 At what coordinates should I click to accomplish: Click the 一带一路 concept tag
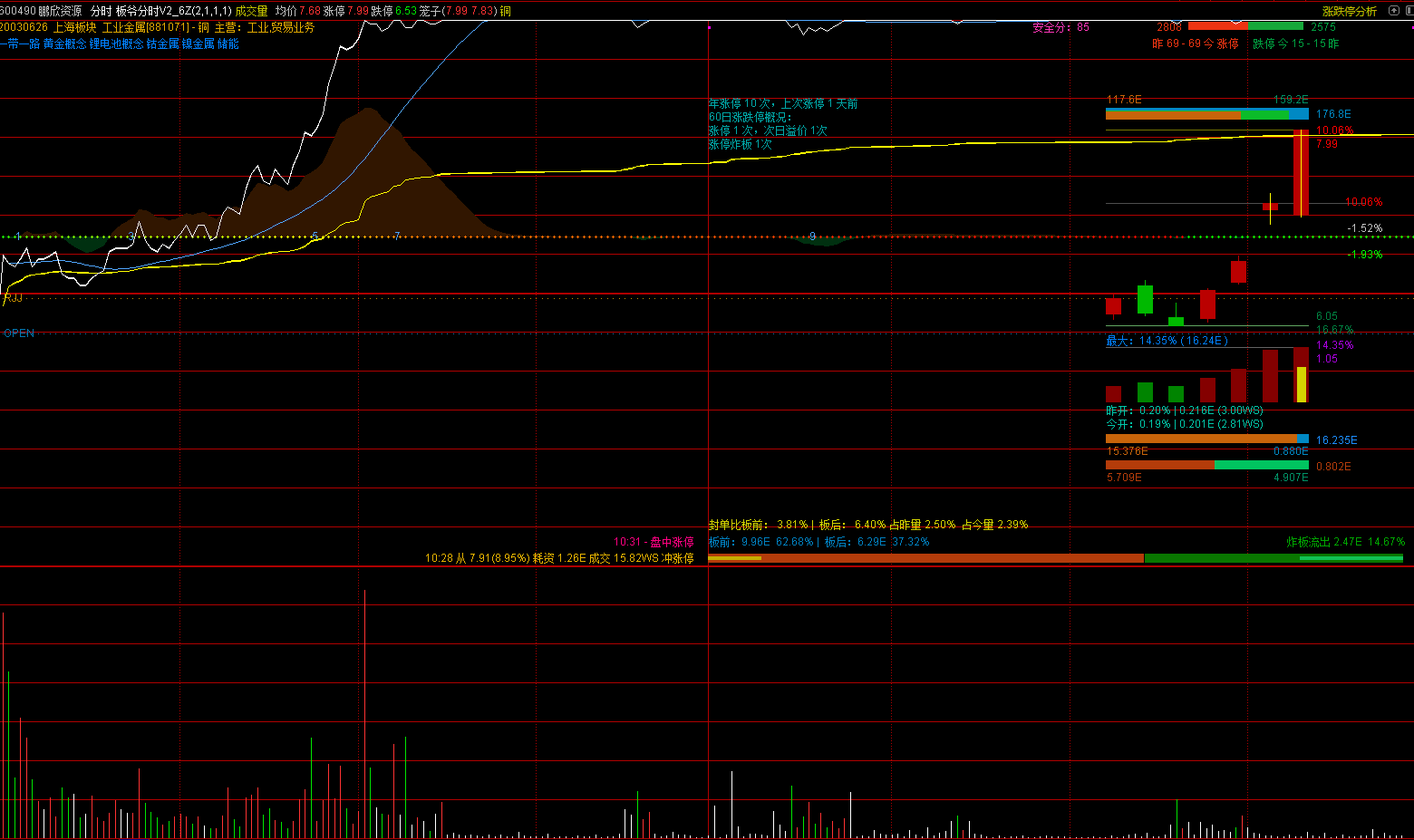(x=20, y=43)
